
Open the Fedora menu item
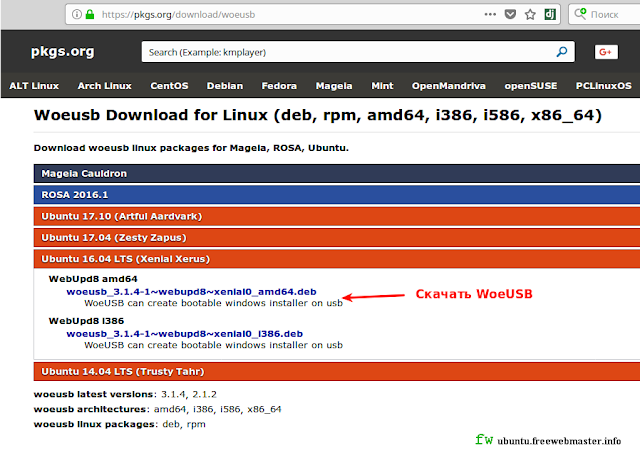point(279,86)
